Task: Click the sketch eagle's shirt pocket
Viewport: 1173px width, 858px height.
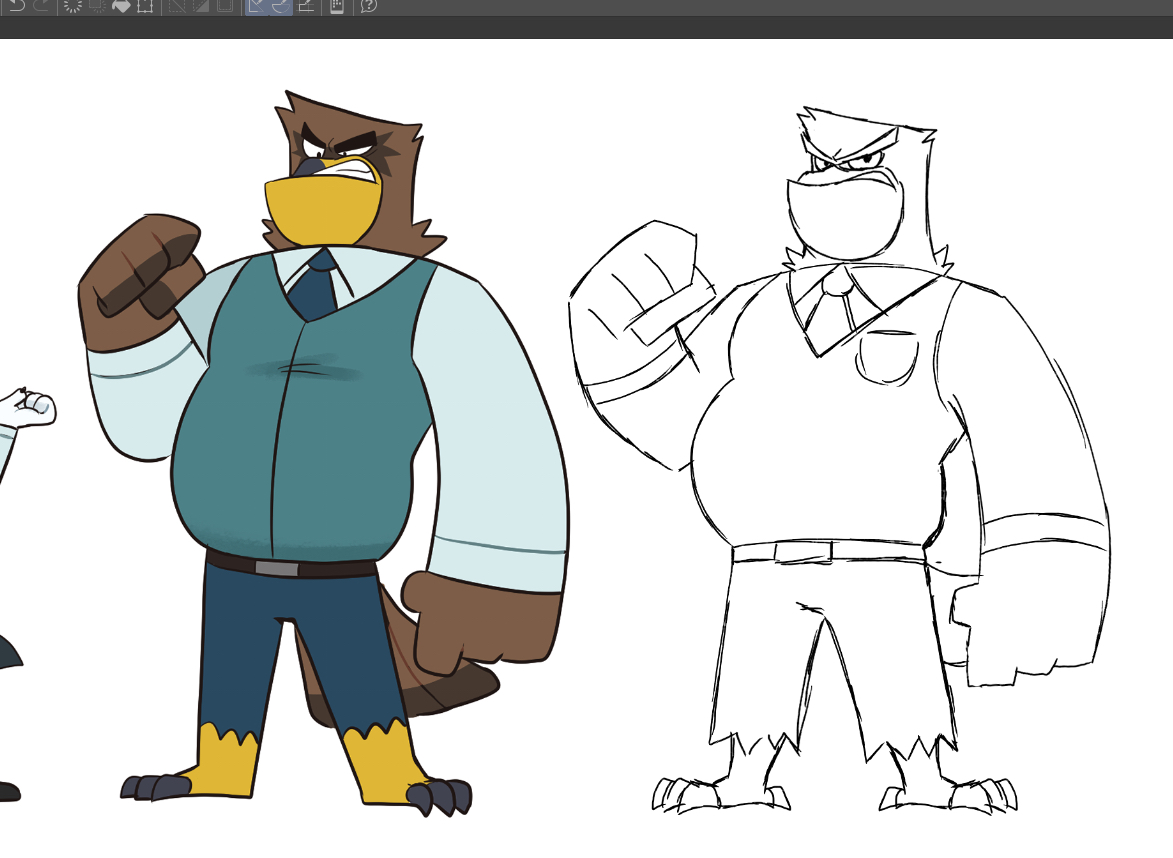Action: point(885,357)
